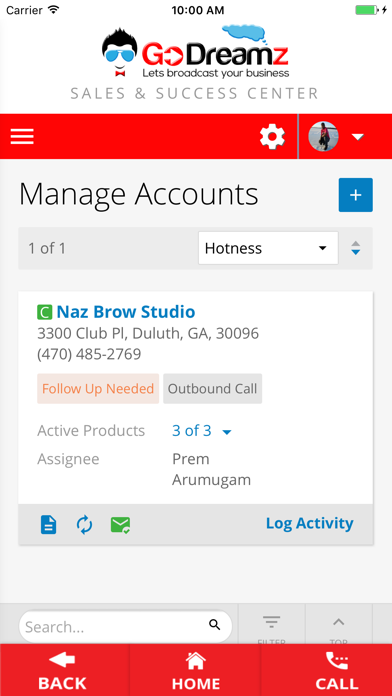Open the Hotness sort dropdown

click(x=268, y=248)
